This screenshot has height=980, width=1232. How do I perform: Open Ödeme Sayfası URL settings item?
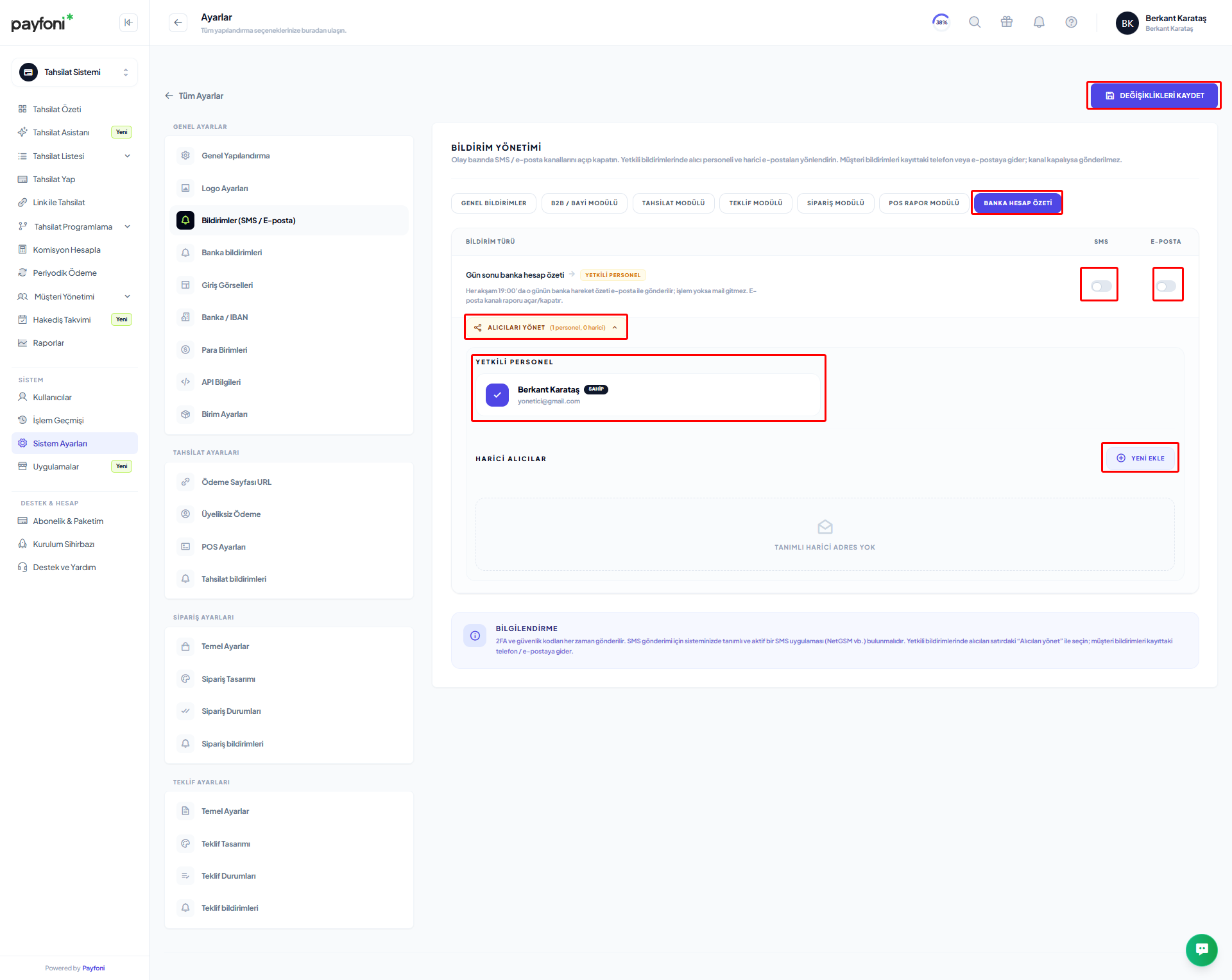pos(289,482)
